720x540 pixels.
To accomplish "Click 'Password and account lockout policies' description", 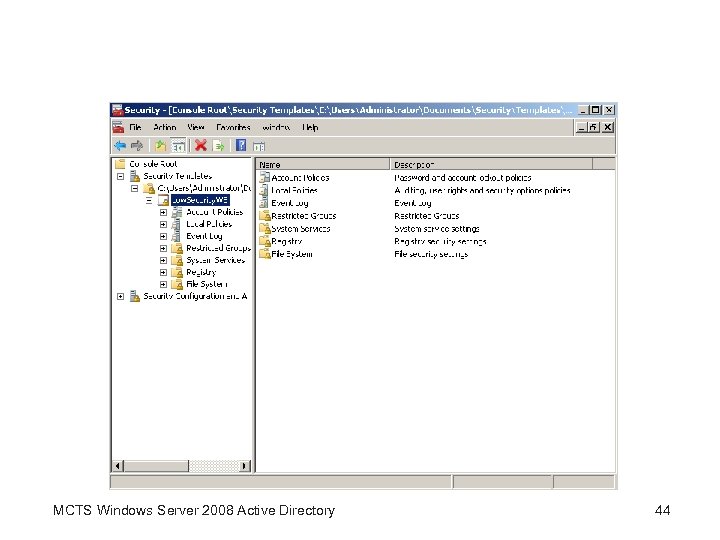I will click(463, 177).
